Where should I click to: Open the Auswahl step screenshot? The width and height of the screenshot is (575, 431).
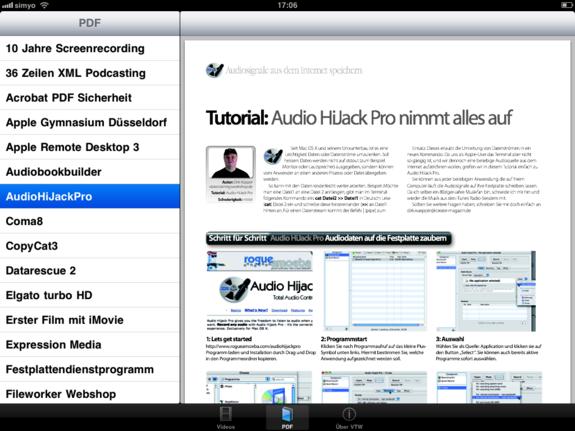486,291
